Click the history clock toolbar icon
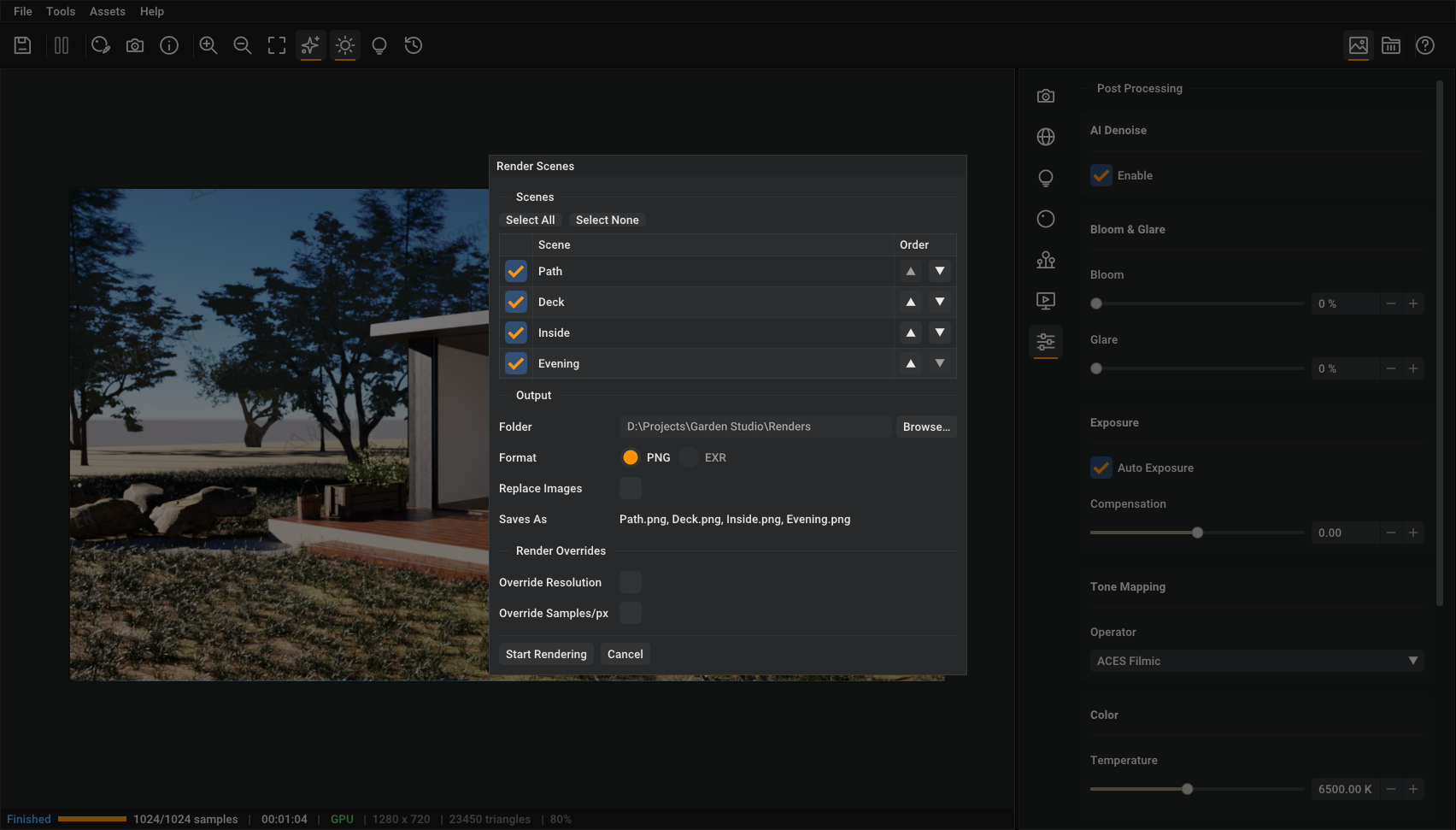The image size is (1456, 830). coord(414,45)
